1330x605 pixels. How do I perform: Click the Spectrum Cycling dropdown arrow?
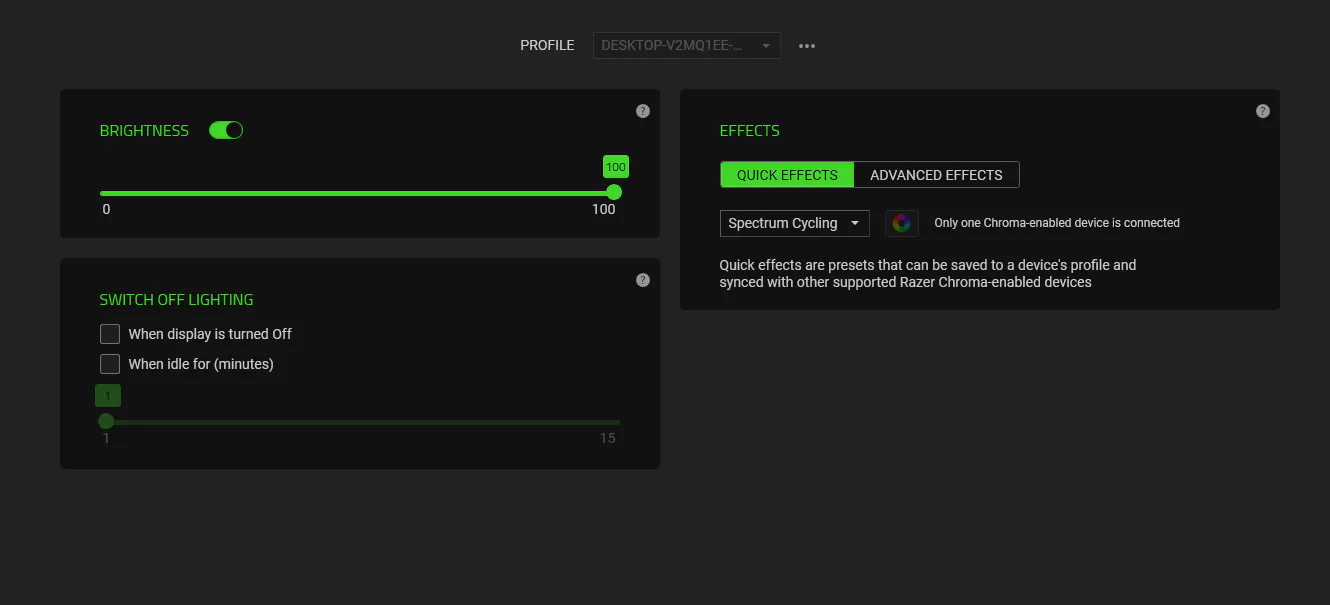[855, 224]
